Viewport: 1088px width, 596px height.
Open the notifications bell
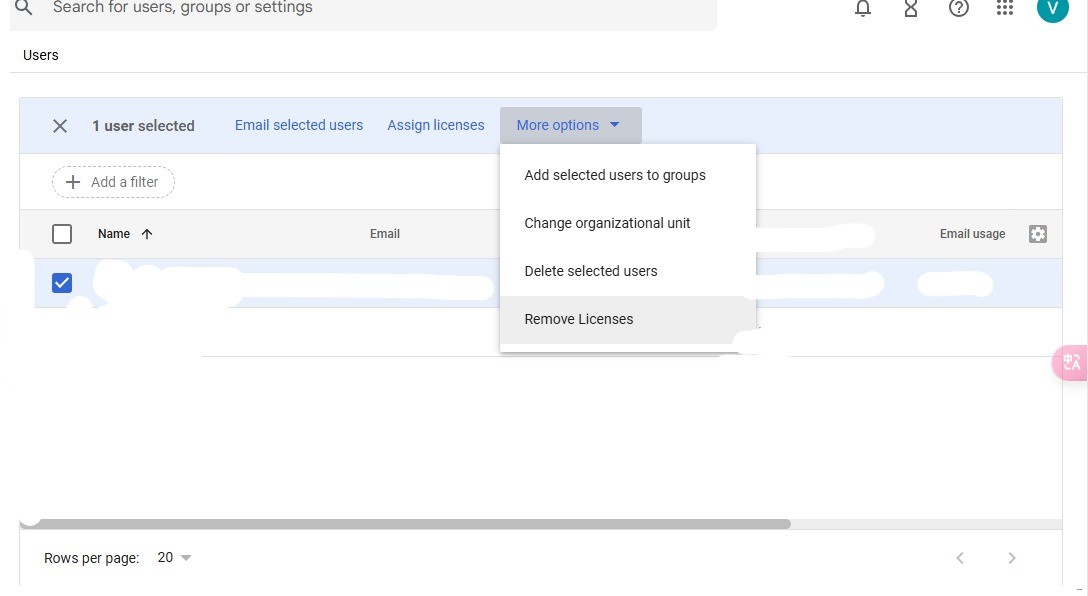click(x=863, y=9)
